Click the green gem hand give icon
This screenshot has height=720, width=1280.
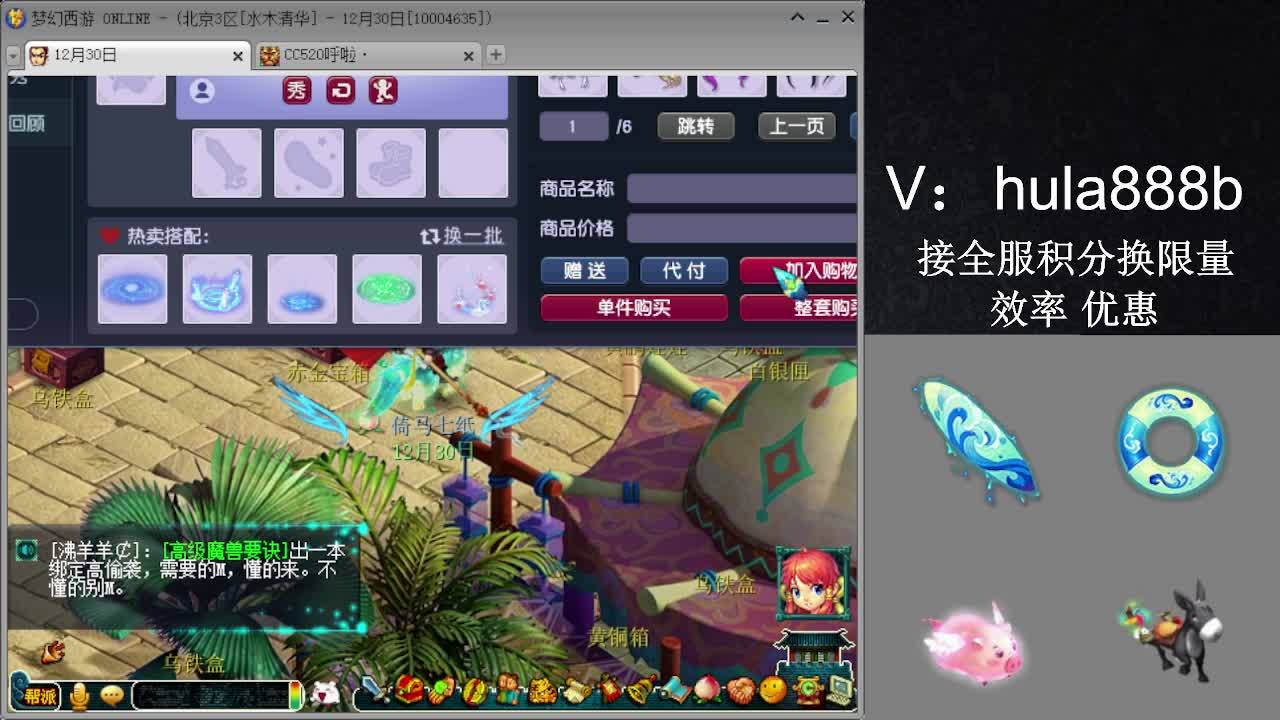[442, 690]
